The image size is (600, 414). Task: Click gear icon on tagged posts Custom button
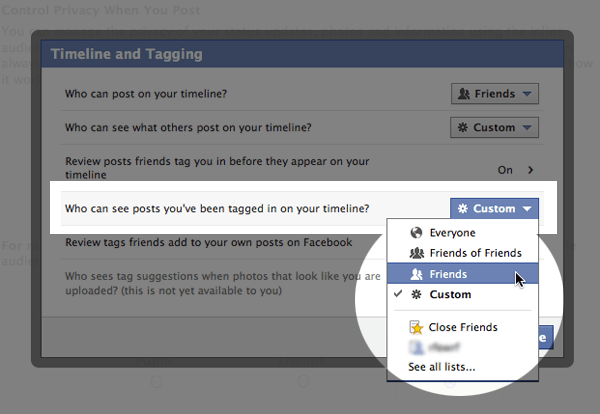(x=463, y=209)
